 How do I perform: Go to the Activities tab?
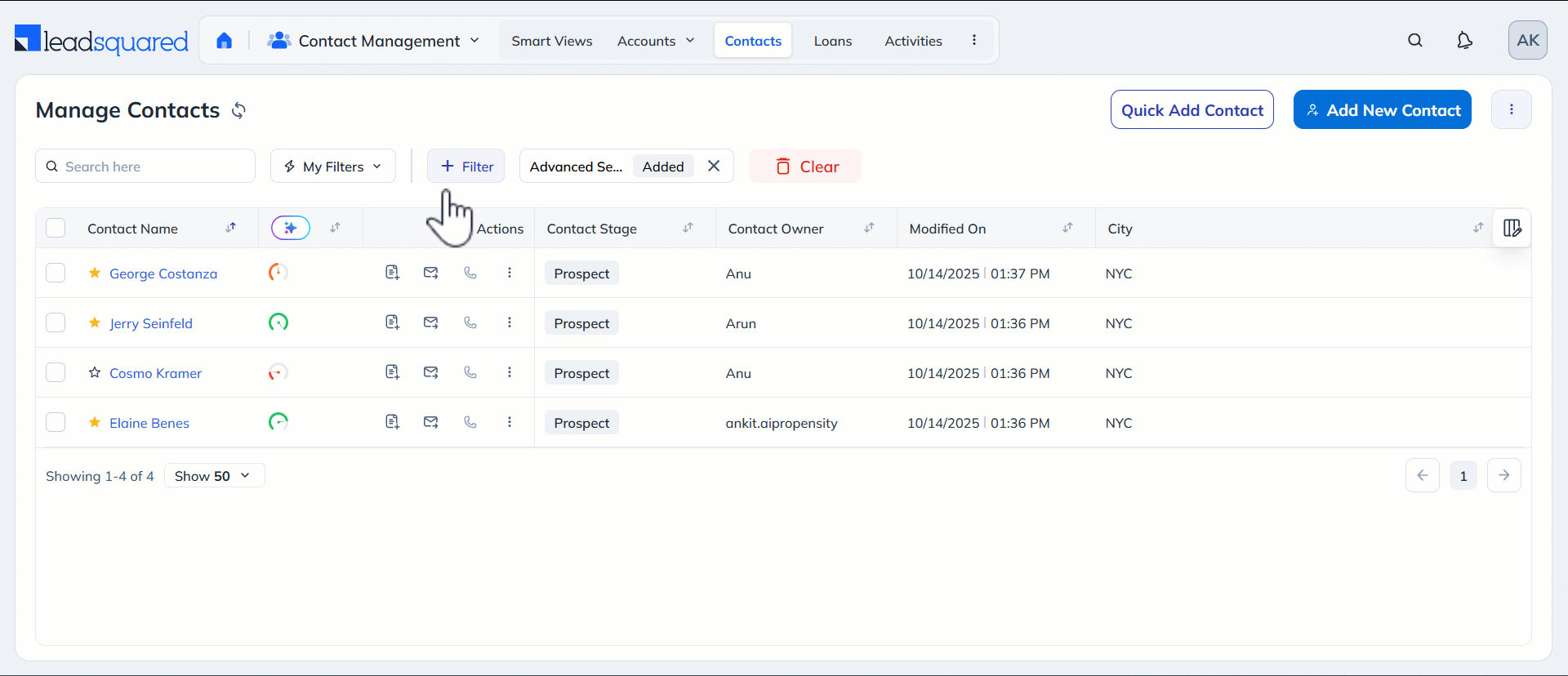(x=913, y=41)
